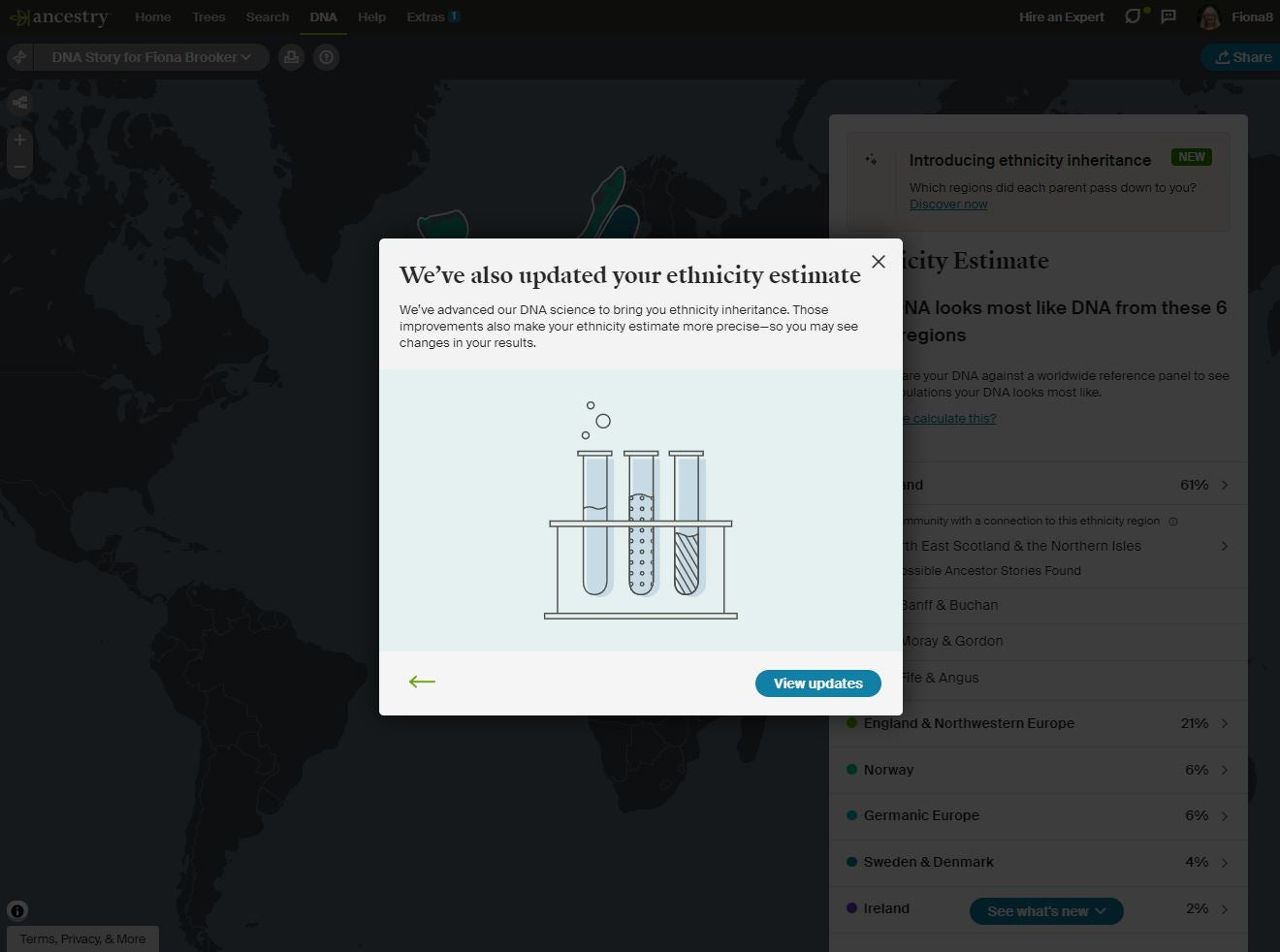Click the help question mark icon
The width and height of the screenshot is (1280, 952).
(x=327, y=57)
